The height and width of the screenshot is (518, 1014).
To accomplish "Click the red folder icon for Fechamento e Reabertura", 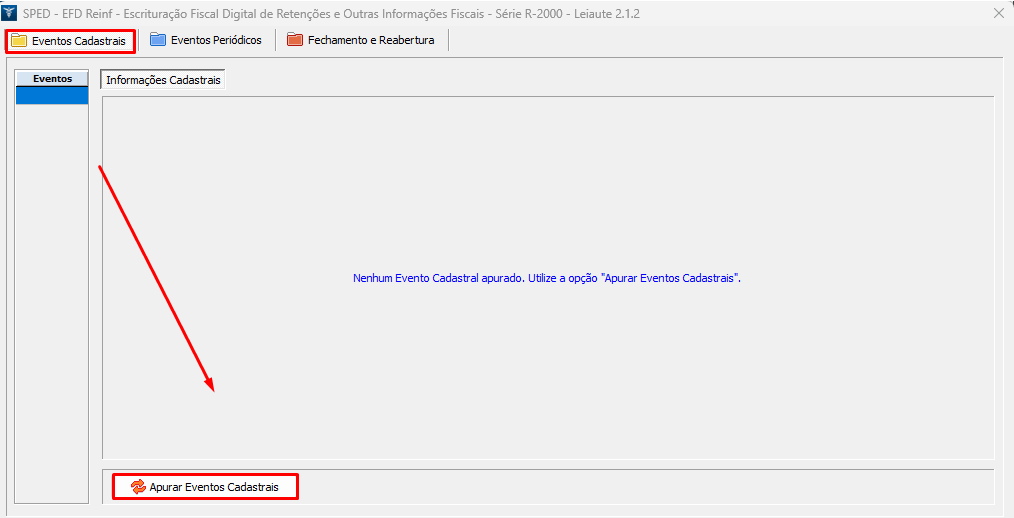I will [294, 40].
